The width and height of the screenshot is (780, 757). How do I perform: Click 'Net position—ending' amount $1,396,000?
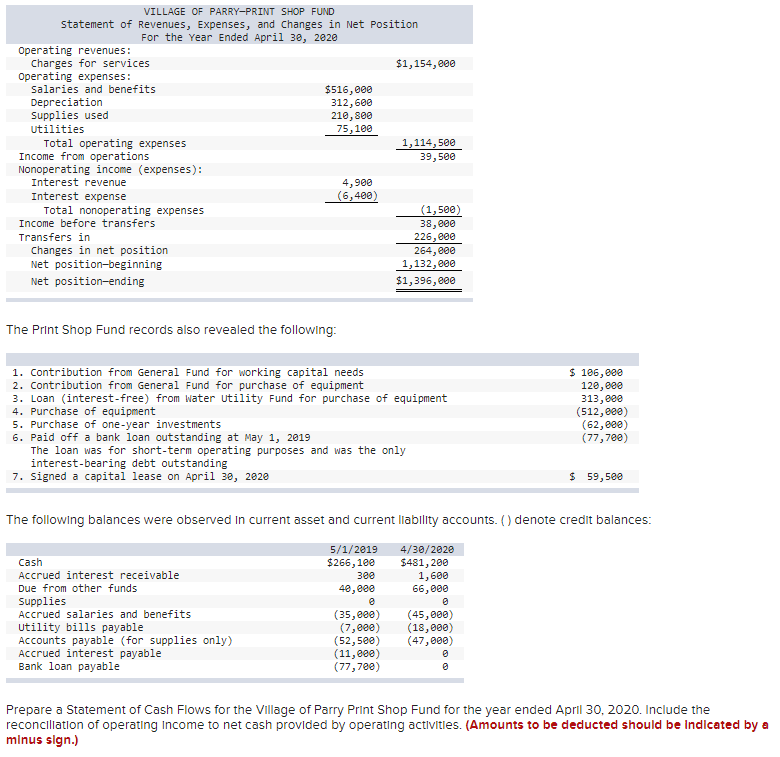(425, 281)
